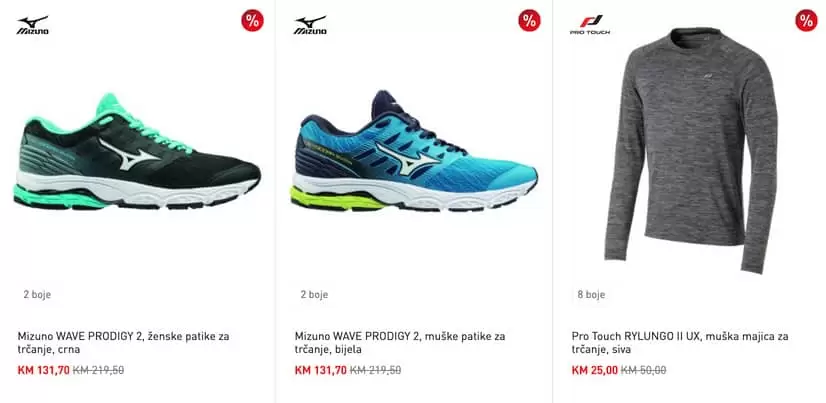Click the Pro Touch brand logo

point(590,25)
